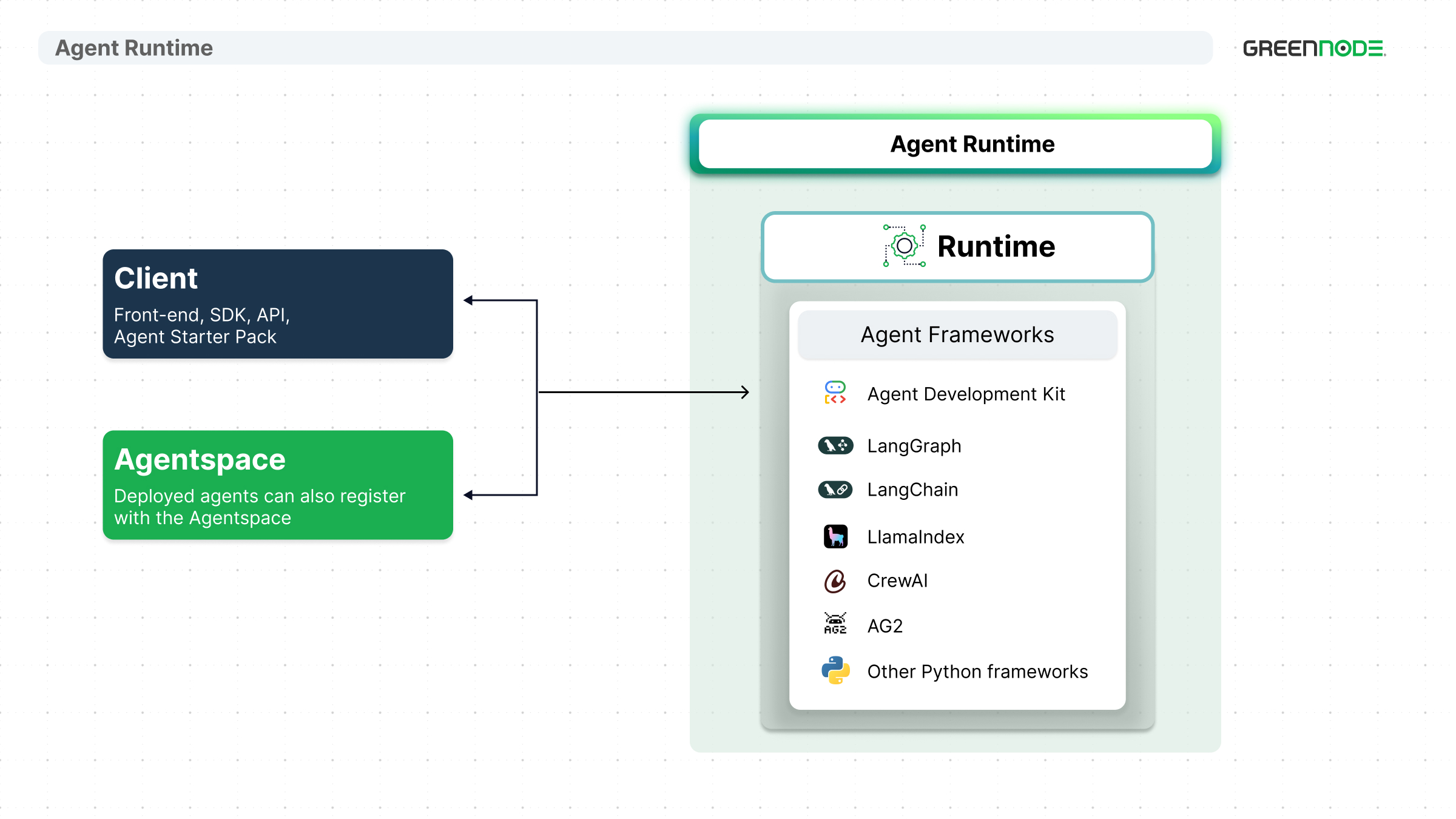Click the 'LangChain' text
This screenshot has height=819, width=1456.
click(x=913, y=490)
